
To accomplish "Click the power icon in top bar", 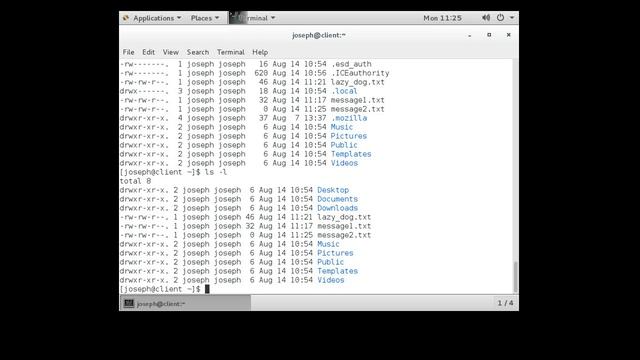I will [x=500, y=18].
